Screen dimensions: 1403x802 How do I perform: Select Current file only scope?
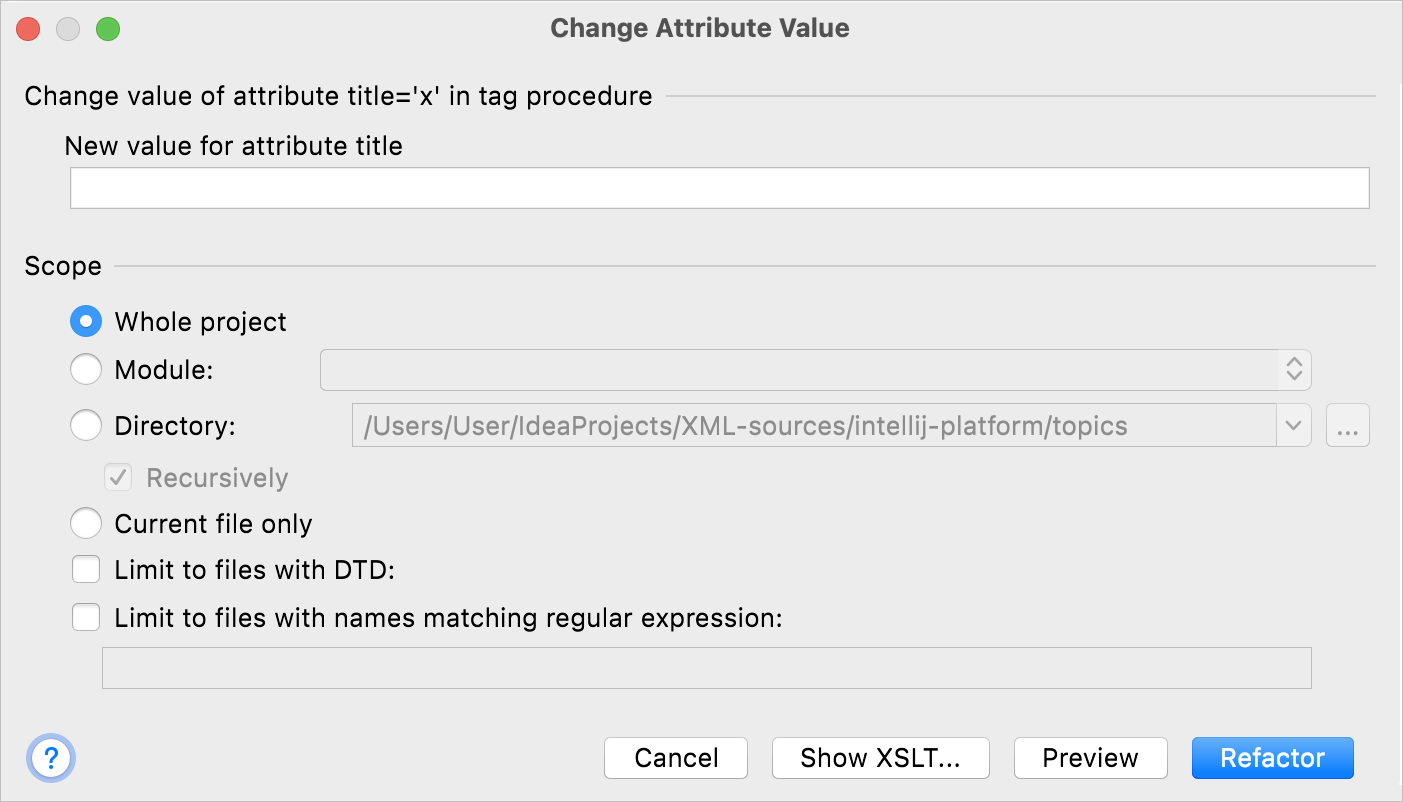[86, 523]
